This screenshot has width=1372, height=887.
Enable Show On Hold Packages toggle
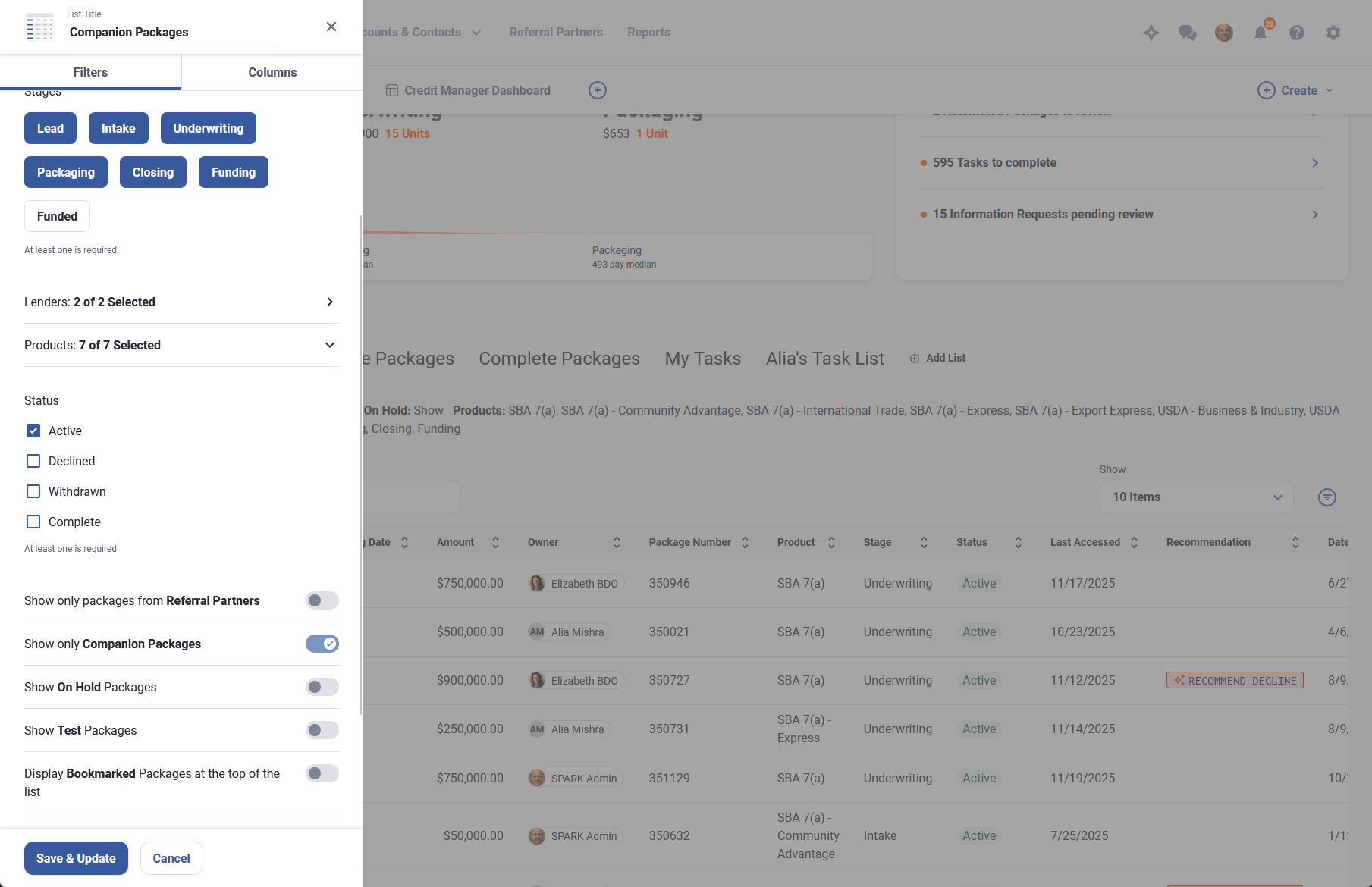coord(322,687)
